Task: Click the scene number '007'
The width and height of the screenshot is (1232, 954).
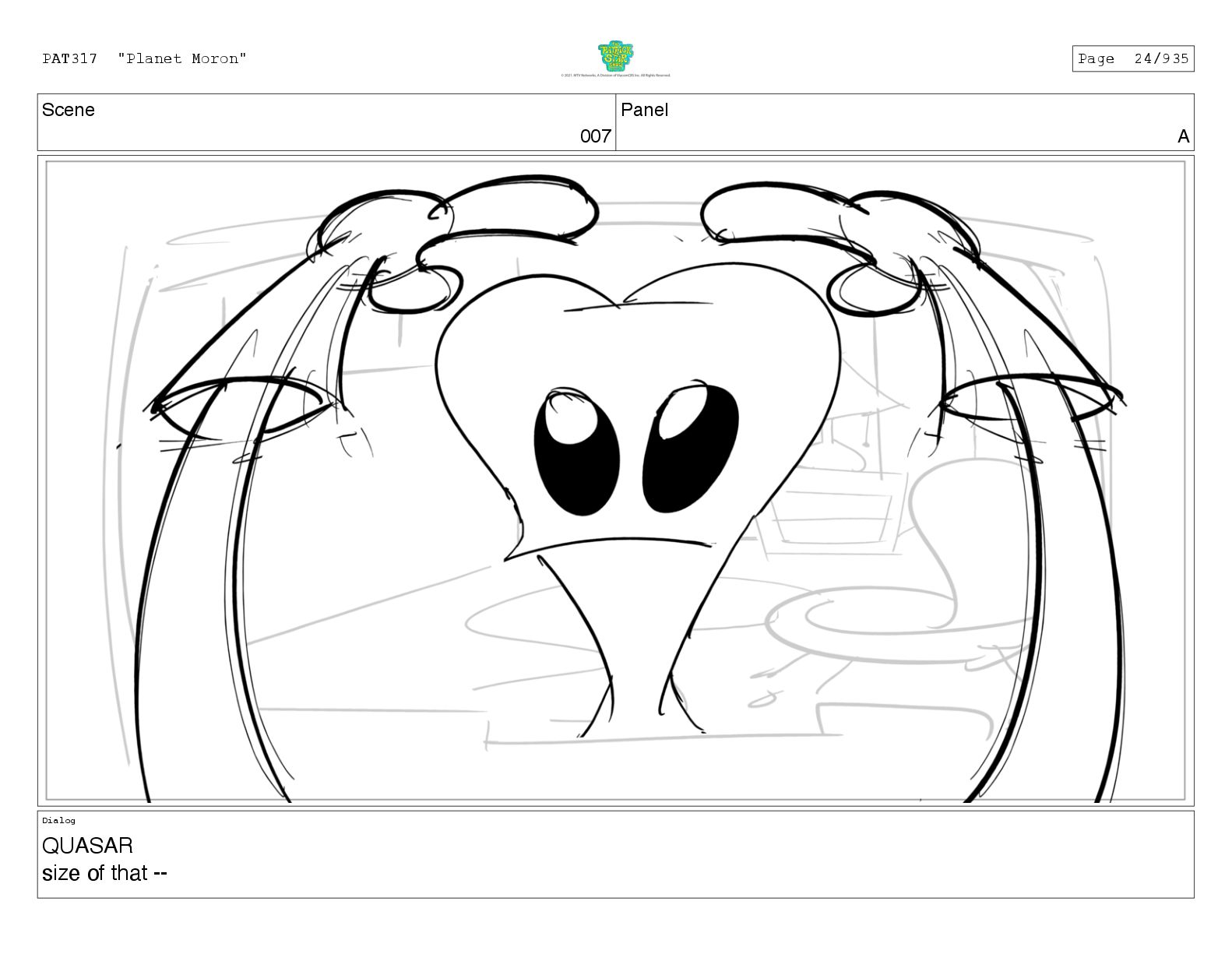Action: (x=596, y=136)
